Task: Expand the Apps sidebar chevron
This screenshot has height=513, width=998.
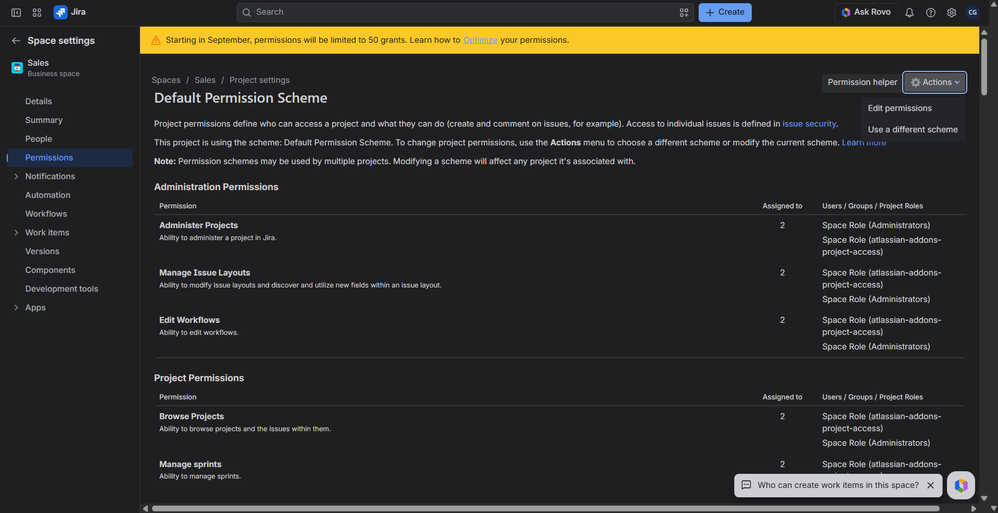Action: [16, 308]
